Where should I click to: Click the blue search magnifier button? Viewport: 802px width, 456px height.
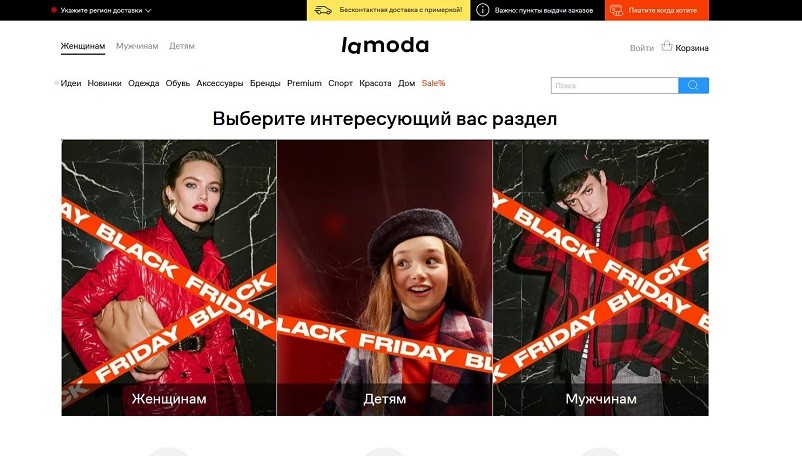tap(693, 85)
